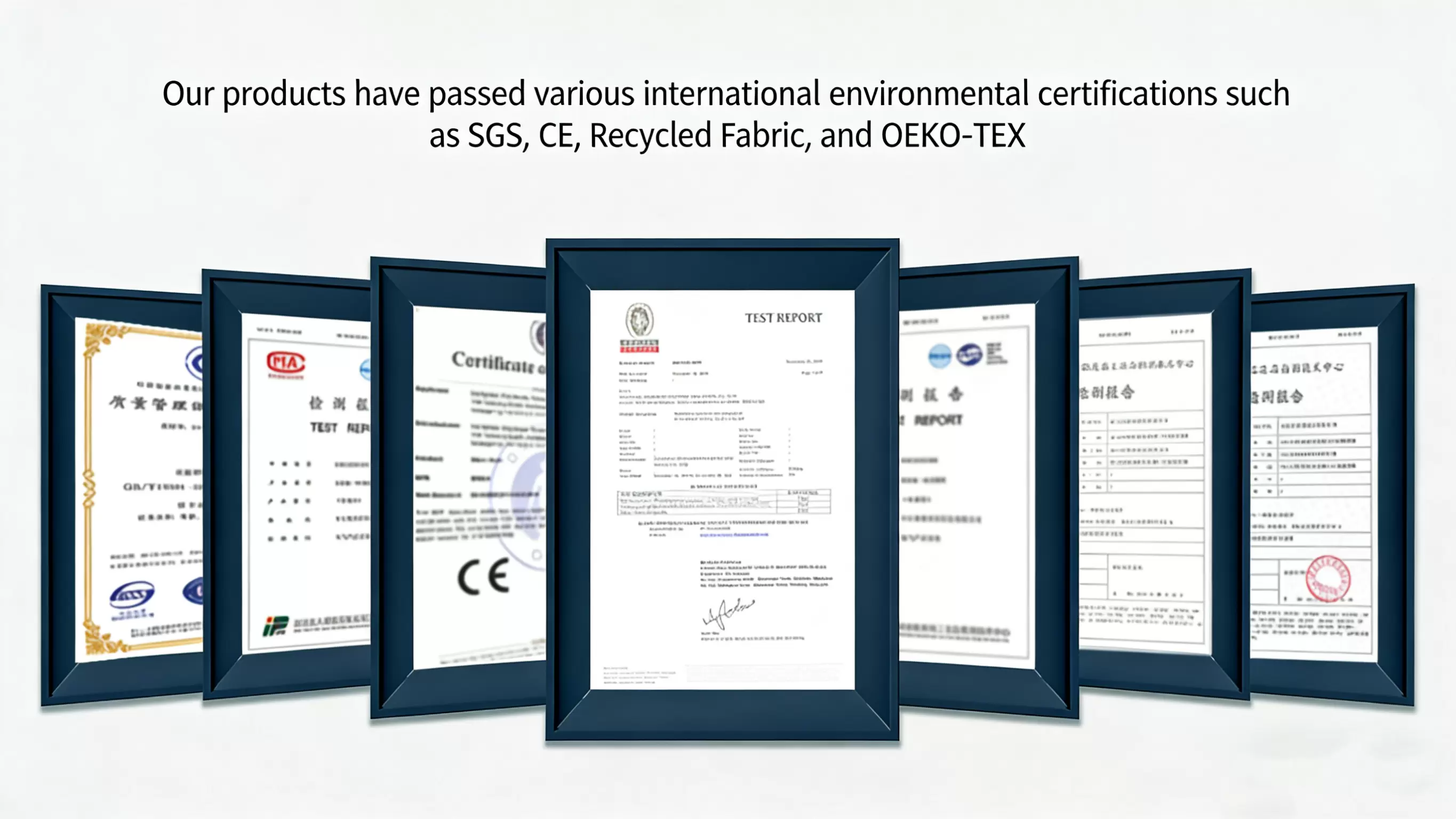Click the light blue circular logo on fifth certificate

[x=939, y=356]
